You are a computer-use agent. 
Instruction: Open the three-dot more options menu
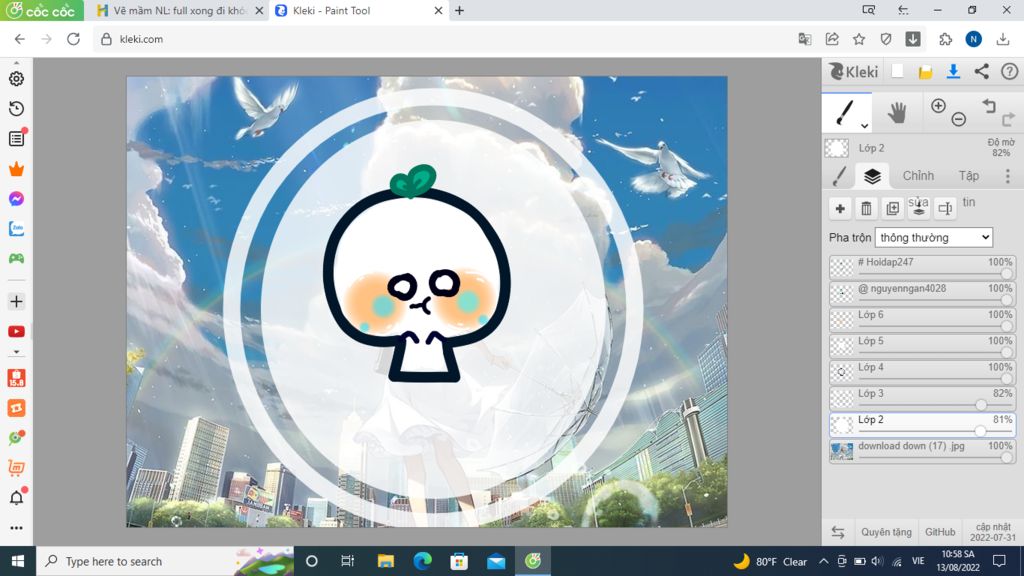[1008, 176]
